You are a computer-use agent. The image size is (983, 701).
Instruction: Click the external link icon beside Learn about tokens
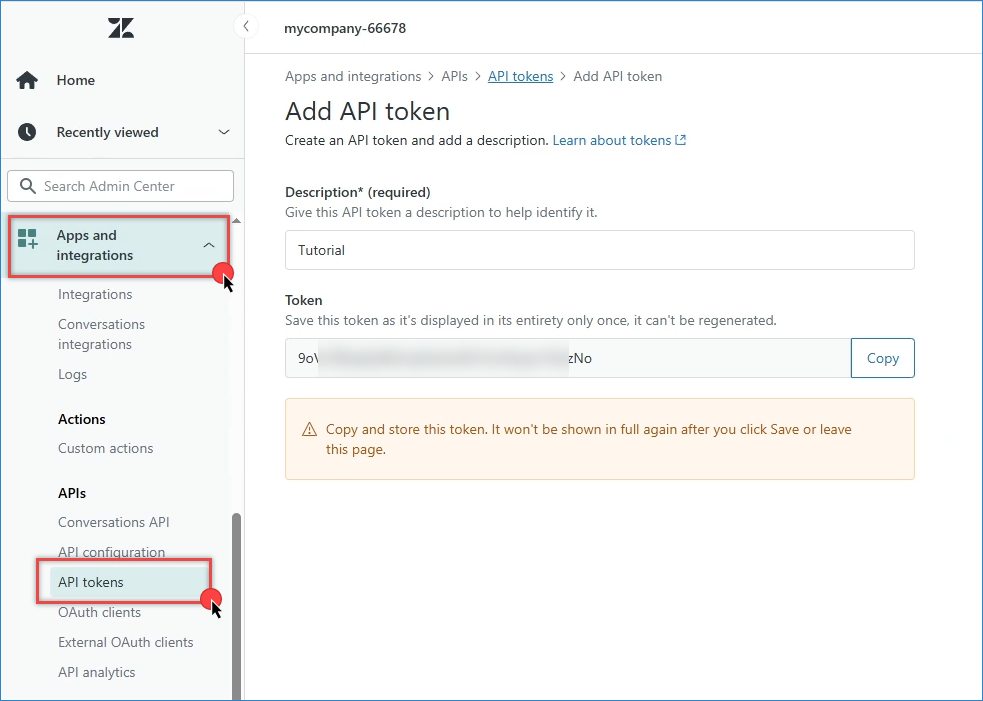tap(681, 140)
